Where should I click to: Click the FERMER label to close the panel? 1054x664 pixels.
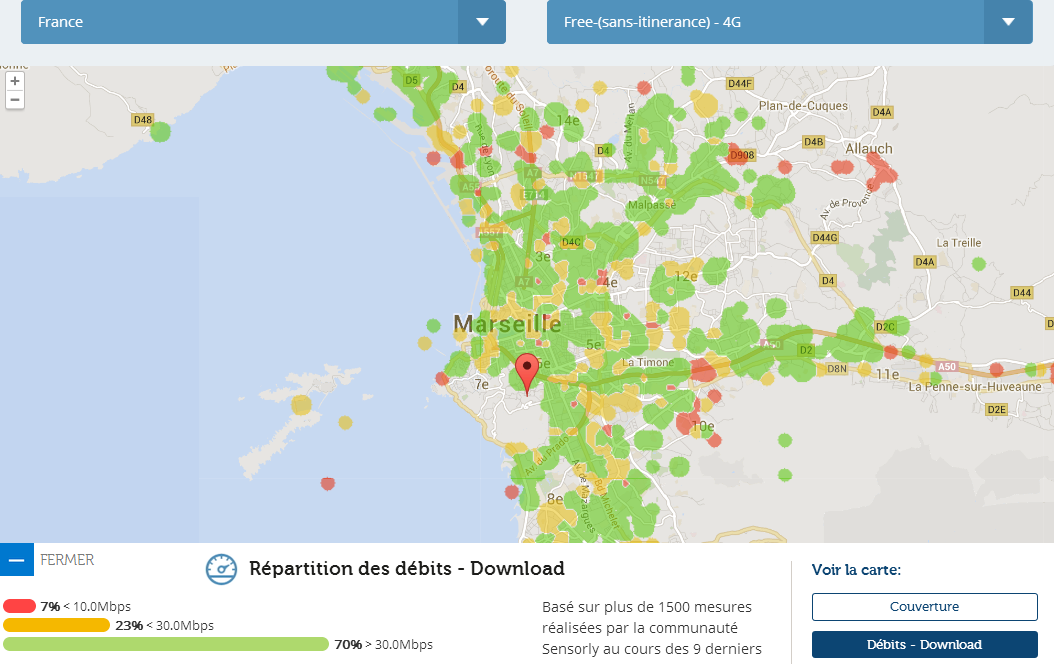coord(67,560)
